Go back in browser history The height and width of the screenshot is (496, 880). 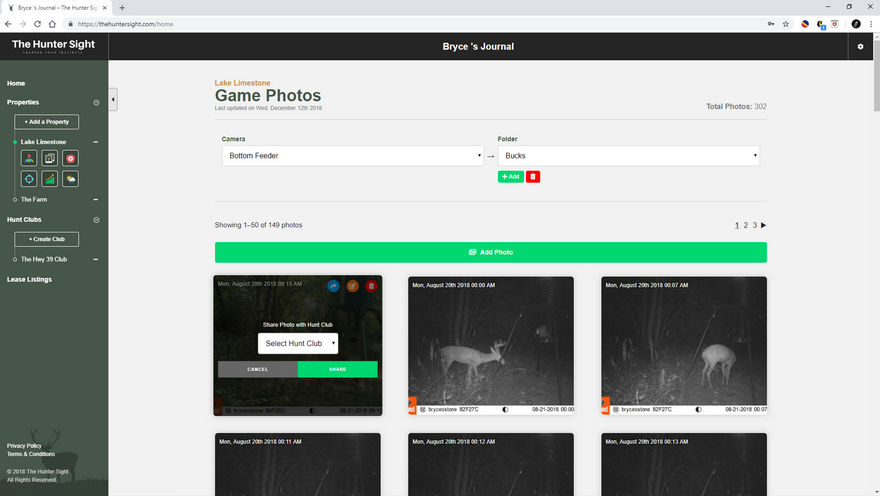pos(8,24)
